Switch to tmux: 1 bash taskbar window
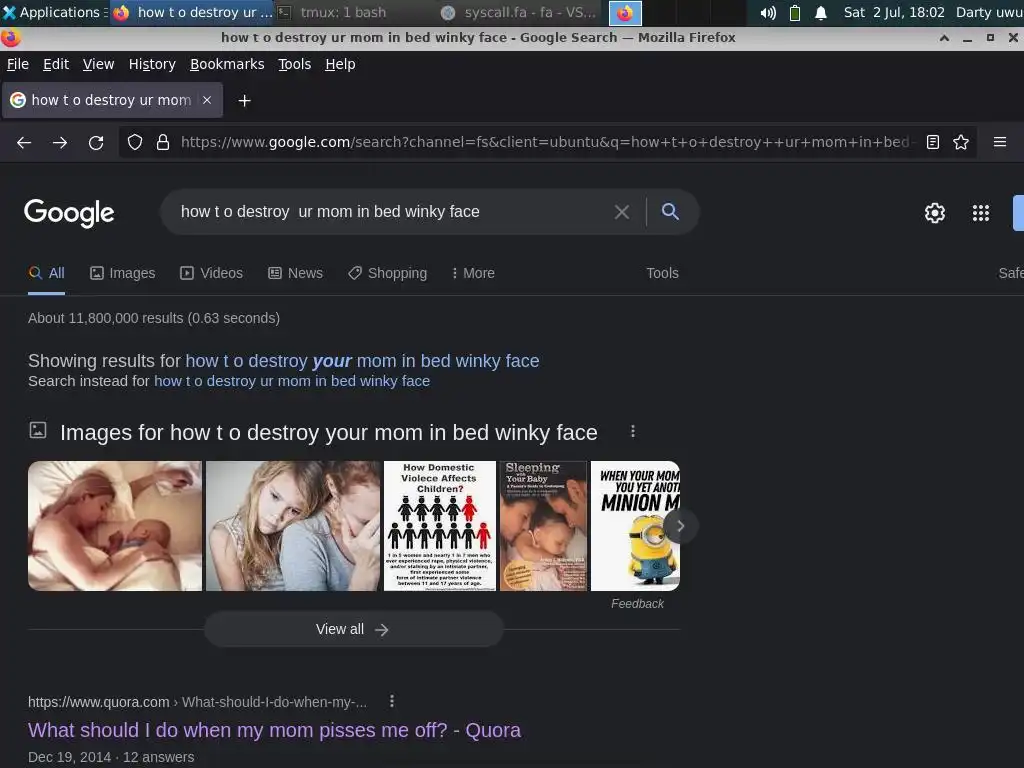The image size is (1024, 768). click(342, 12)
